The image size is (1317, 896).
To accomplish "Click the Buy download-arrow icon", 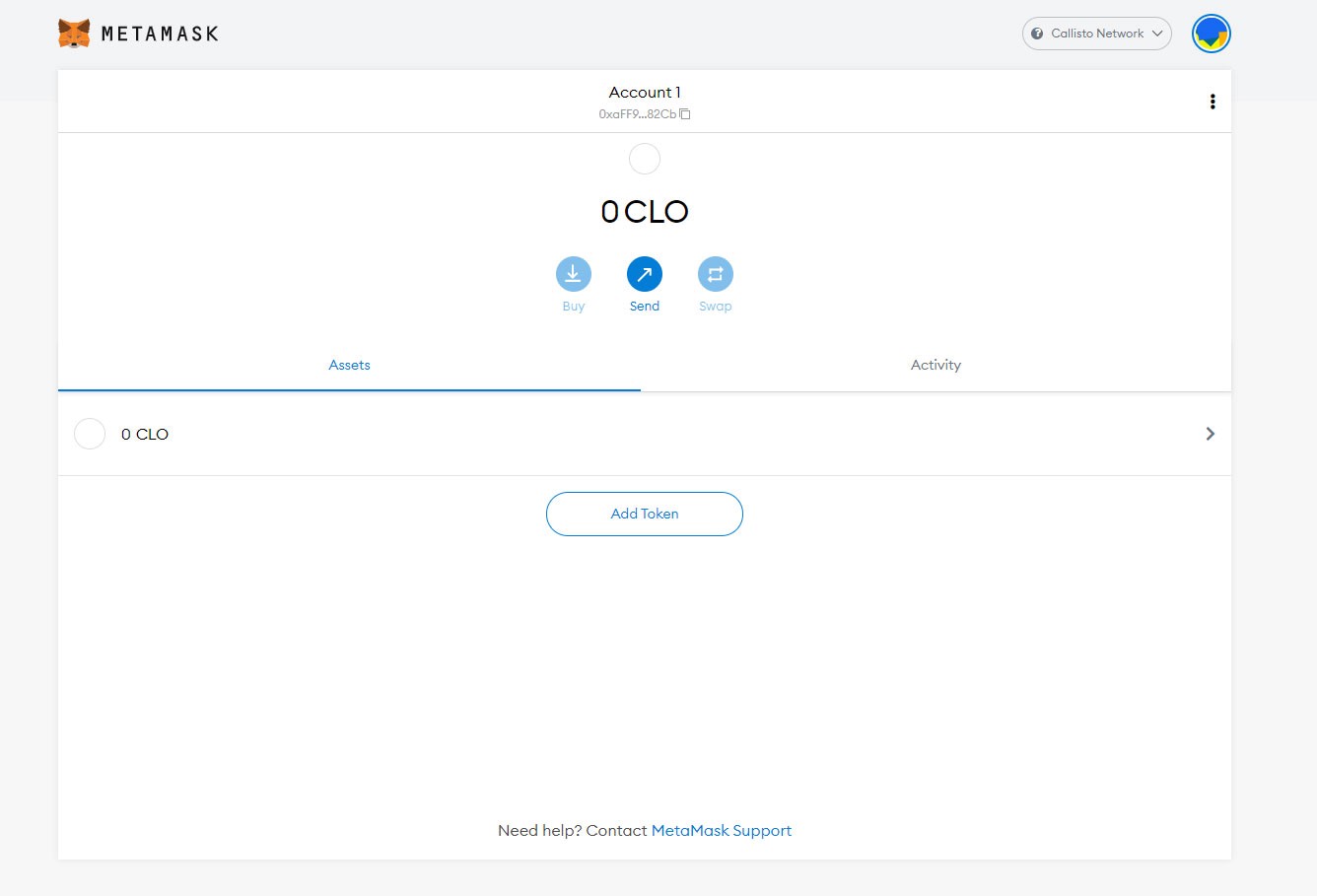I will 574,274.
